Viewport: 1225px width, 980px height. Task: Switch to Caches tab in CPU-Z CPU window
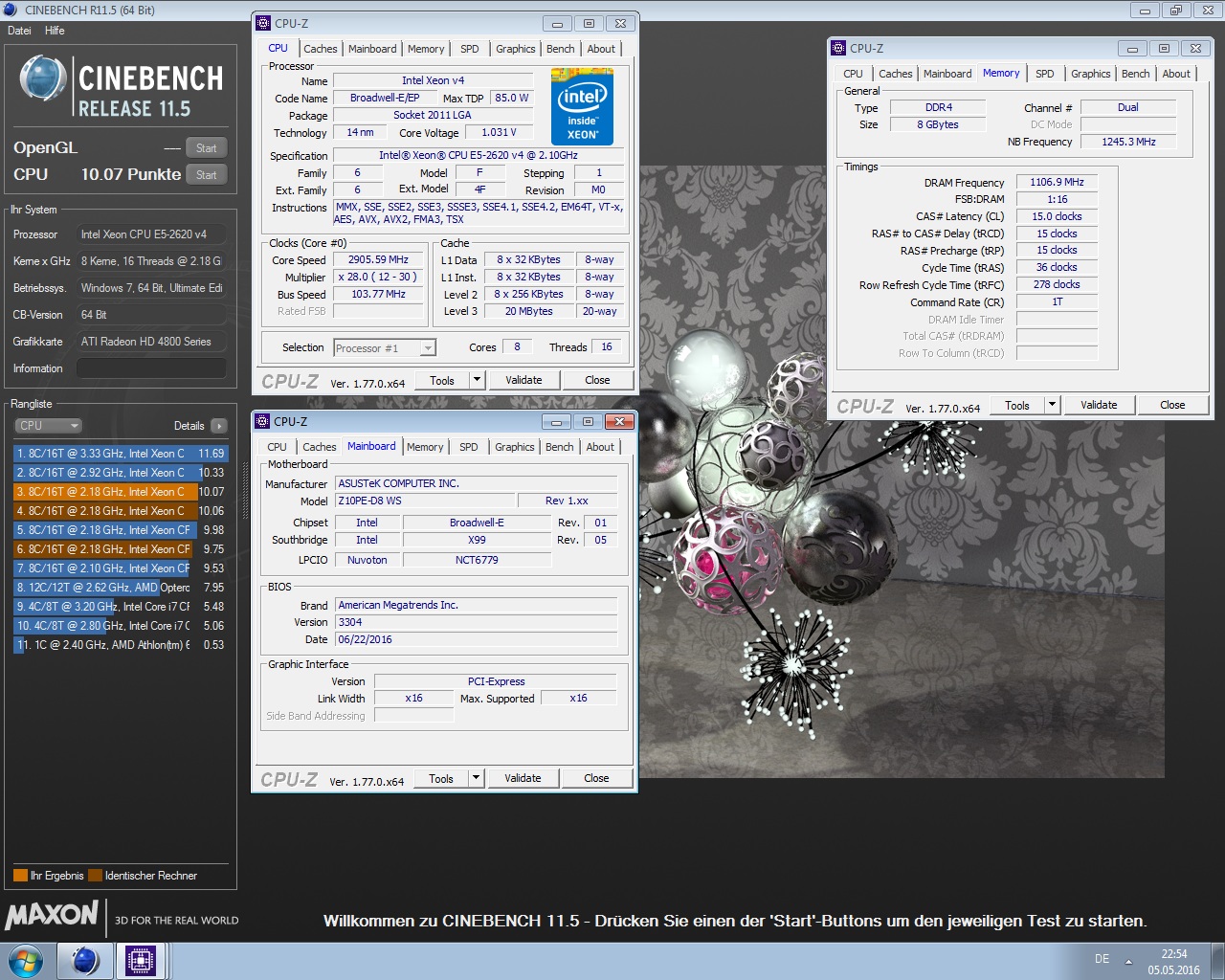coord(321,49)
